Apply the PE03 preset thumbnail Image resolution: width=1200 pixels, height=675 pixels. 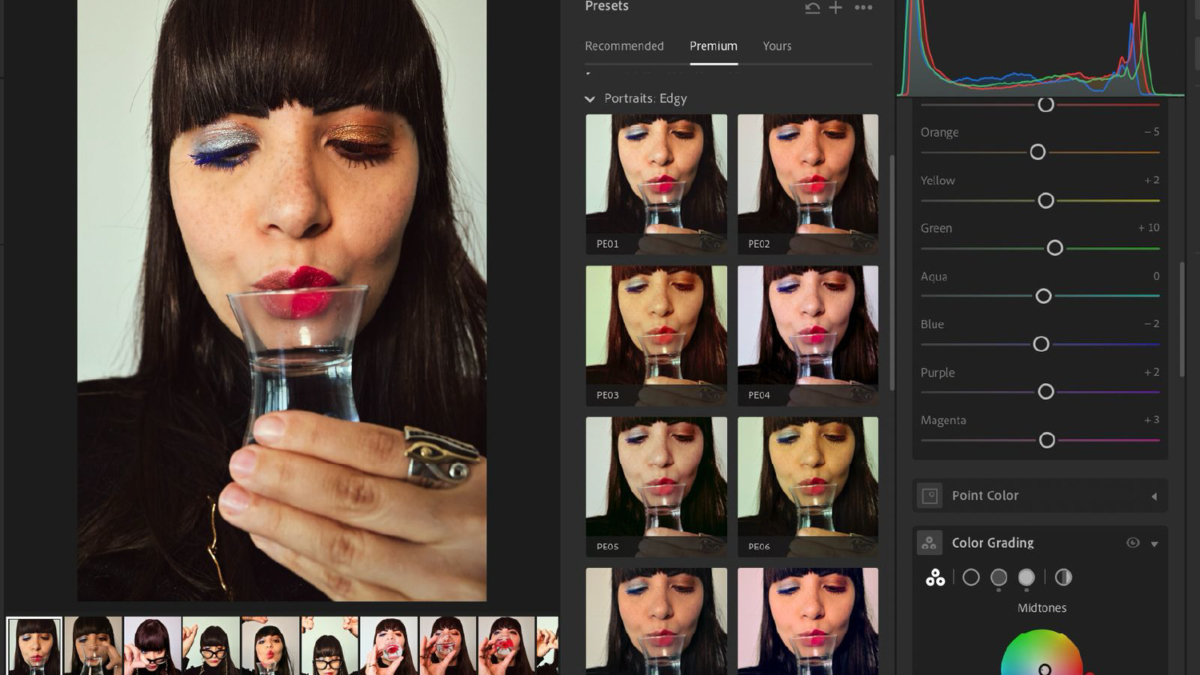point(656,335)
